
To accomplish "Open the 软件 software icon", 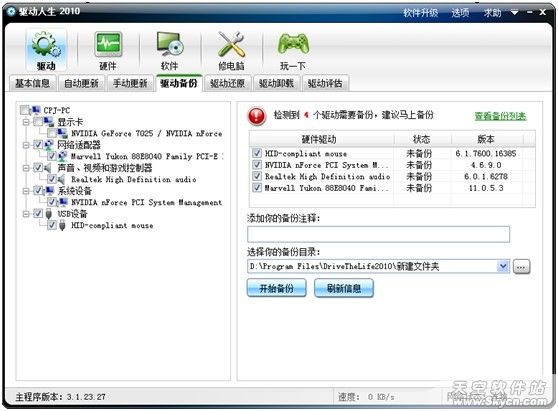I will 170,44.
